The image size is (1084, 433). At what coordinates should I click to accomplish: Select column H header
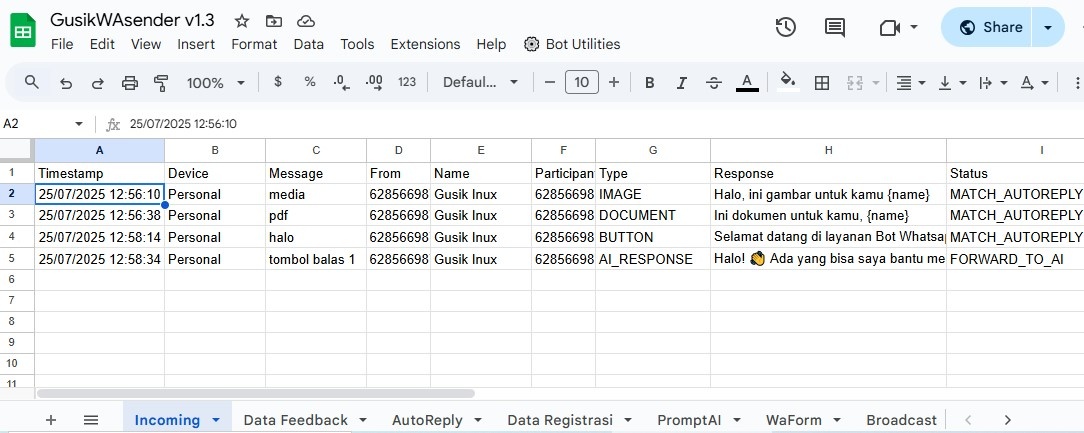[x=828, y=150]
